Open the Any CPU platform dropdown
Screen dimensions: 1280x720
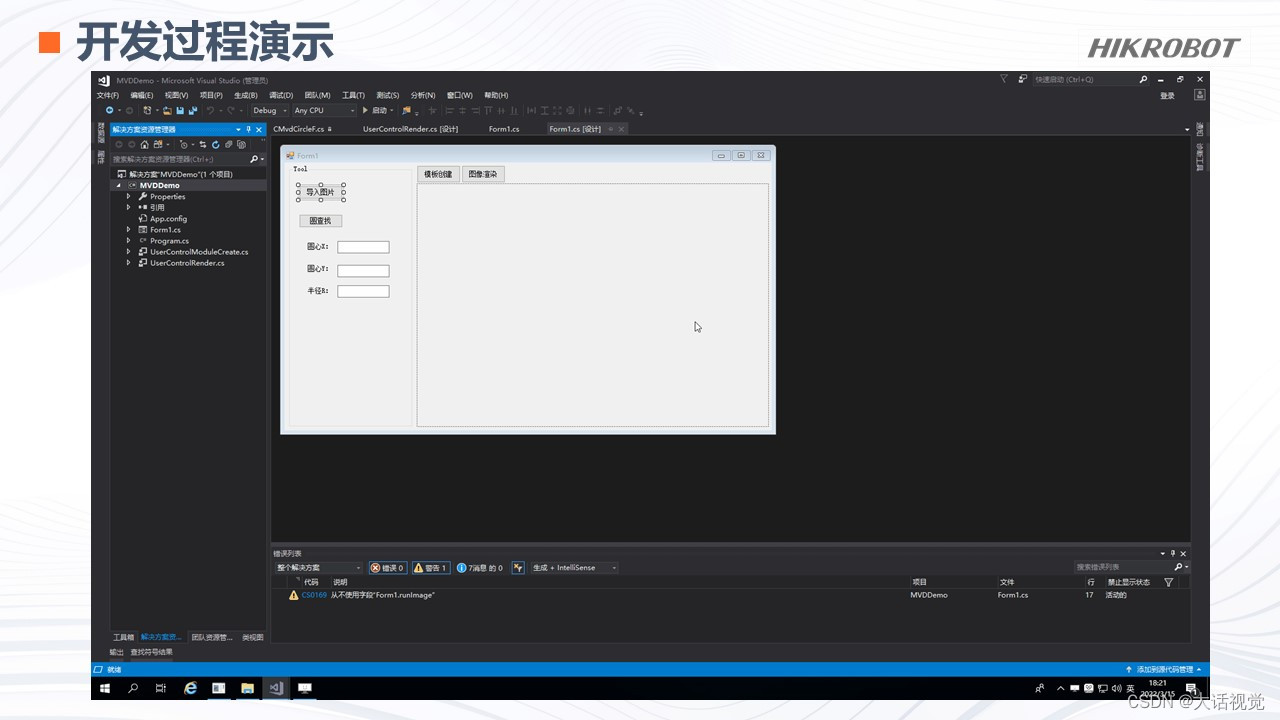click(x=324, y=111)
